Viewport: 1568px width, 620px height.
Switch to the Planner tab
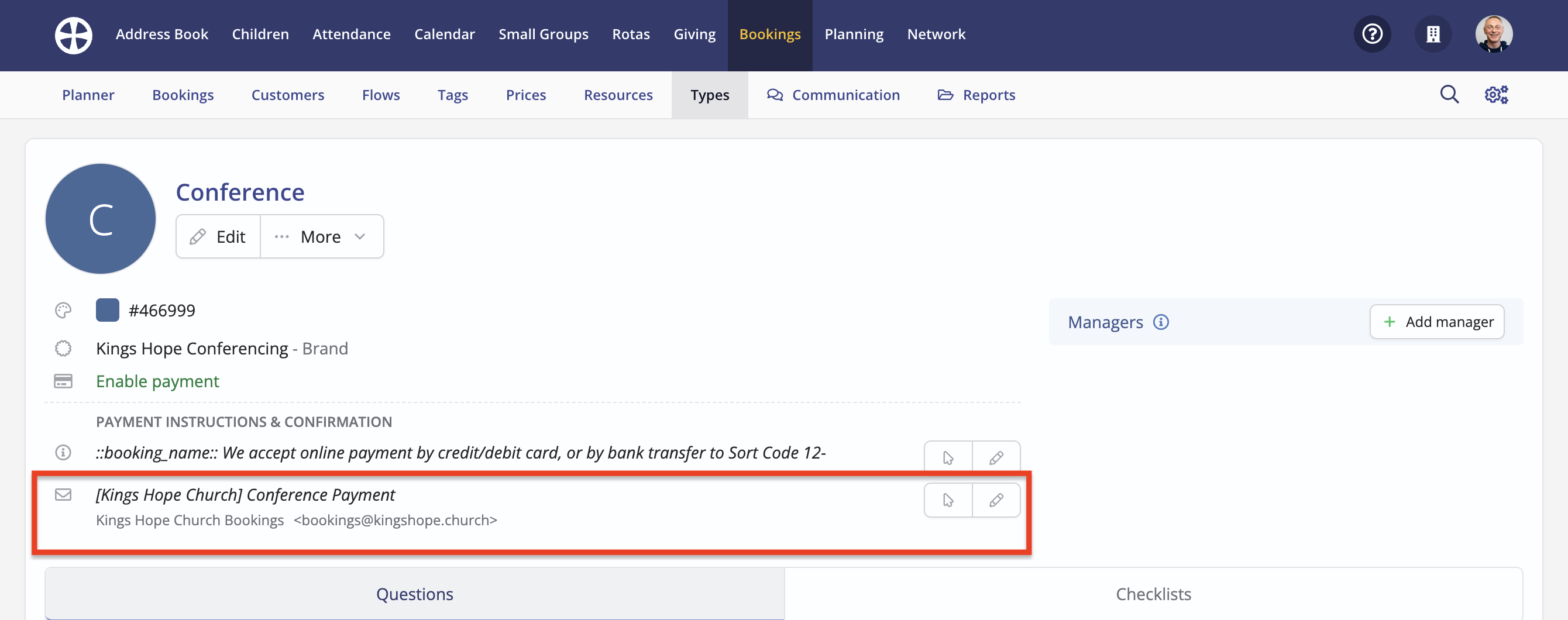[x=88, y=95]
